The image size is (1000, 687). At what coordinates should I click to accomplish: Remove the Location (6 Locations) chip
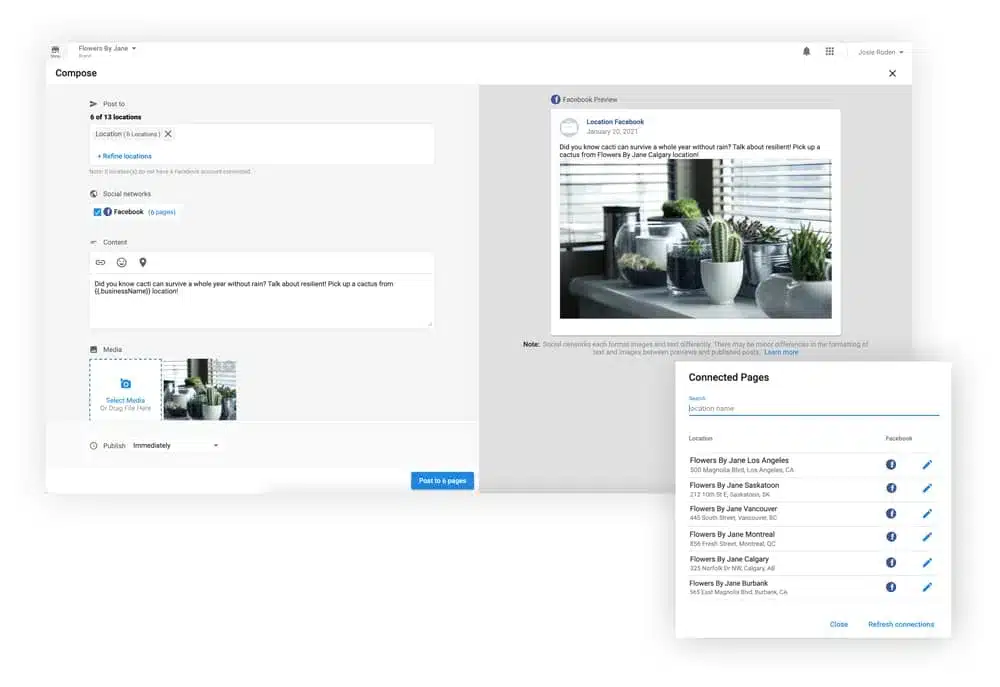tap(168, 134)
